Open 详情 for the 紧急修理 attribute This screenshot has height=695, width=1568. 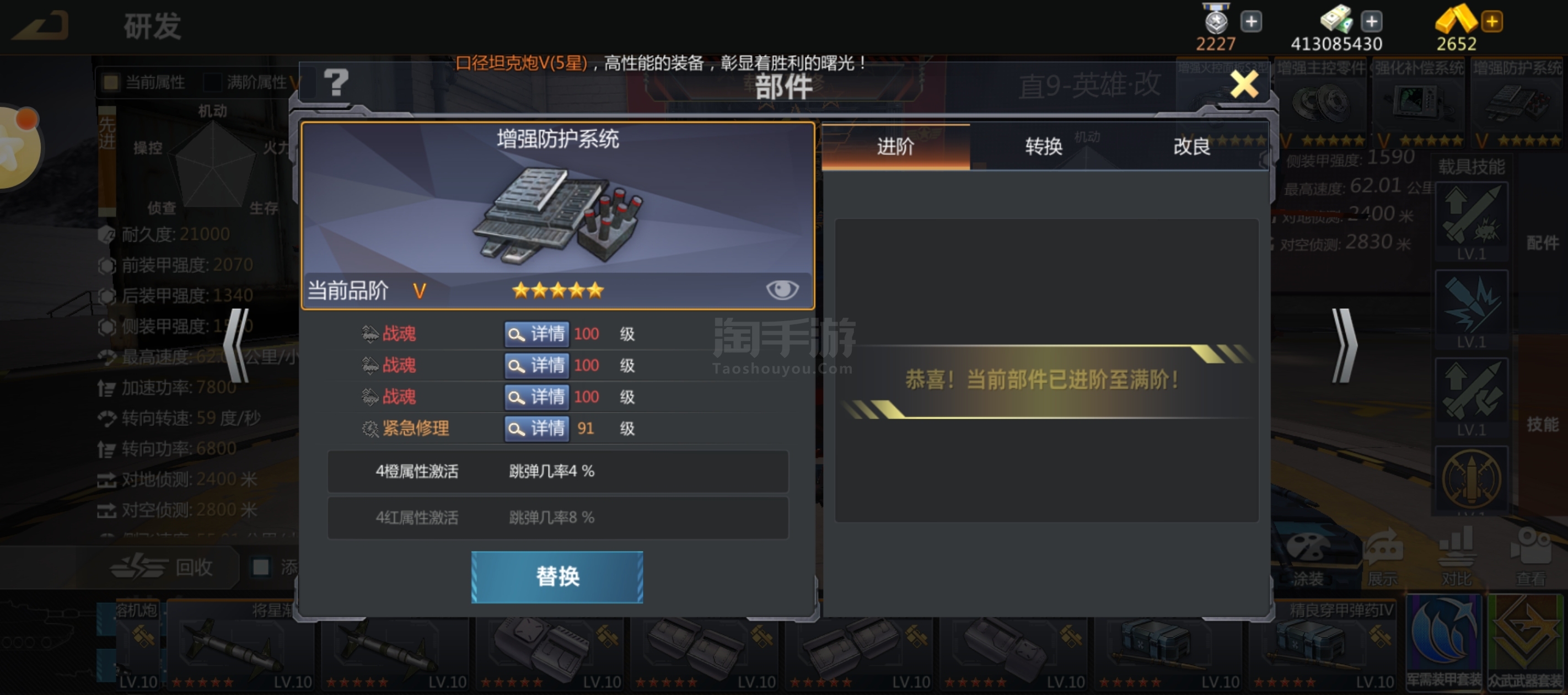(x=537, y=428)
